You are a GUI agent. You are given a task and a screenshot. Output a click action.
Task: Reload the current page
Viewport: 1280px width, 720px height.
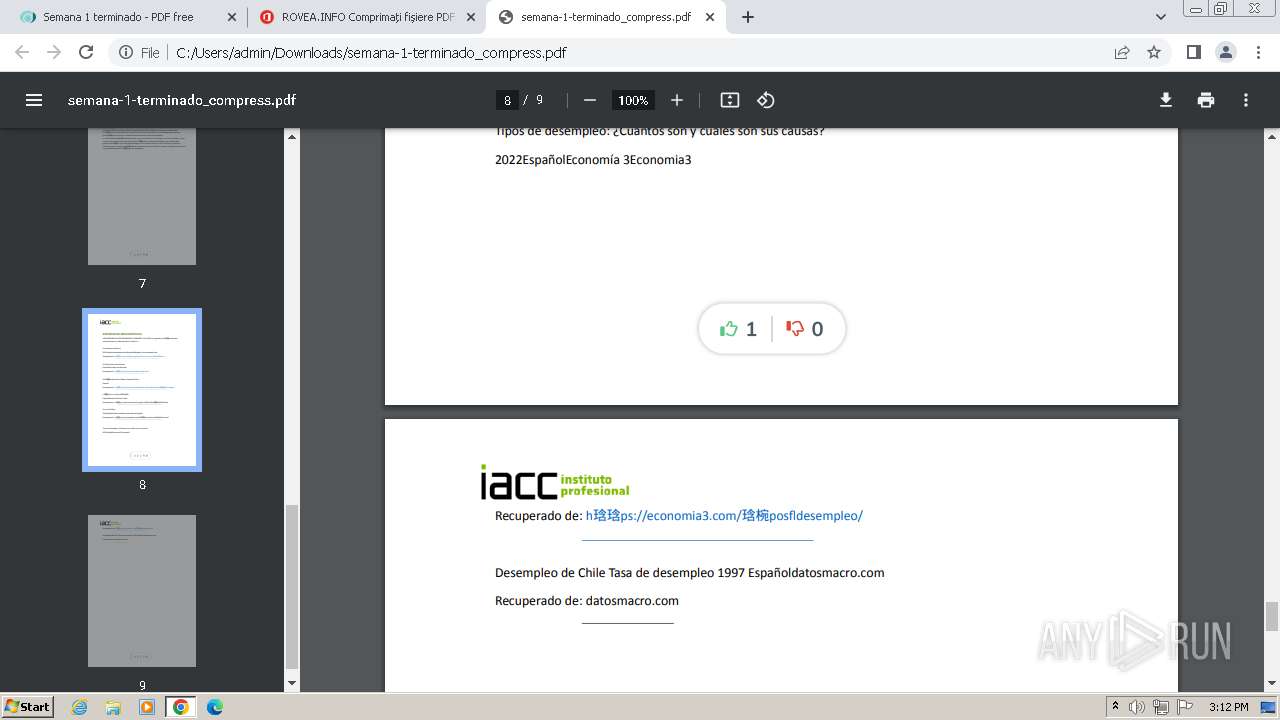point(86,53)
